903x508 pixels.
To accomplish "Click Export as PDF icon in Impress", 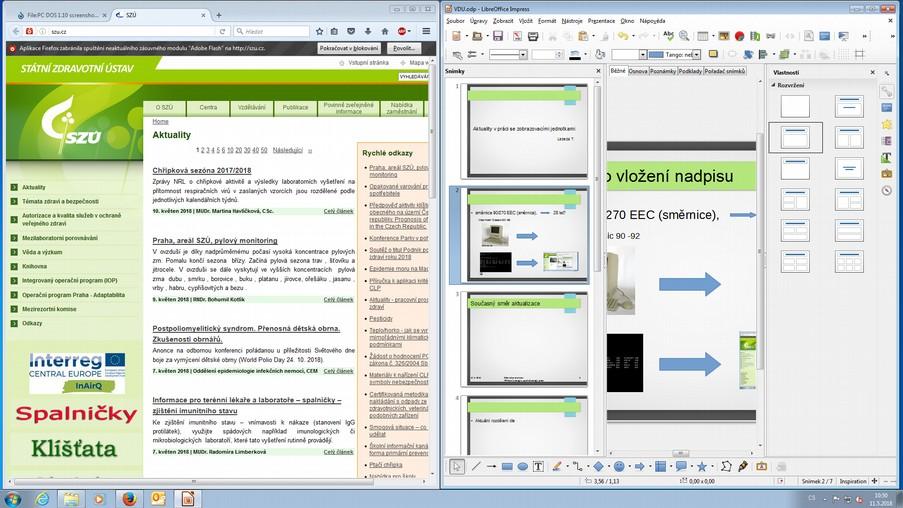I will [517, 36].
